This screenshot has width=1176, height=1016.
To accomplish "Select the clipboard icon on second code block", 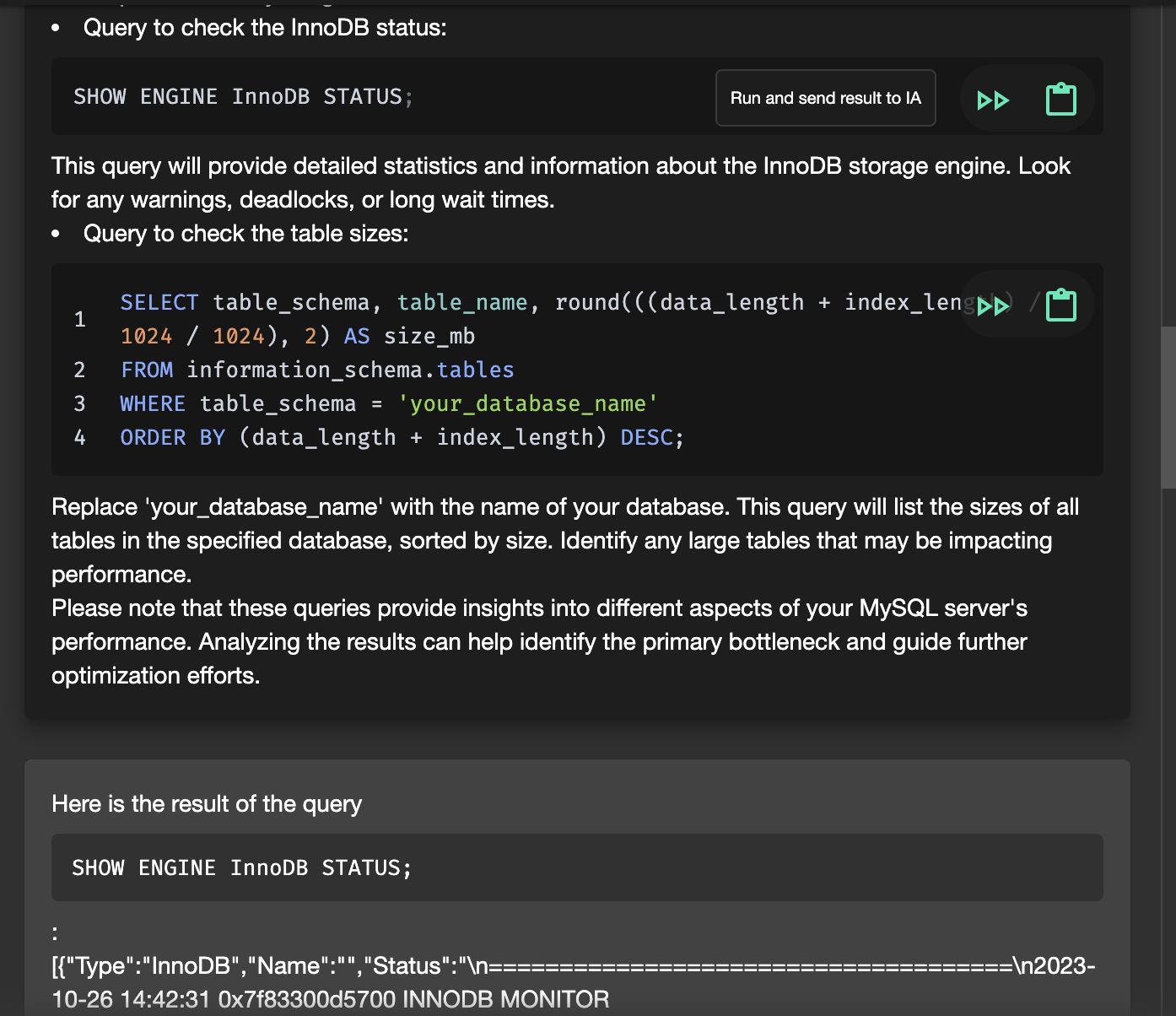I will coord(1061,305).
